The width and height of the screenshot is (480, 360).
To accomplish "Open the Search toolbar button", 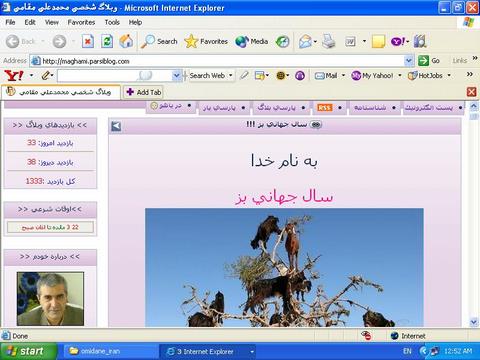I will (159, 41).
